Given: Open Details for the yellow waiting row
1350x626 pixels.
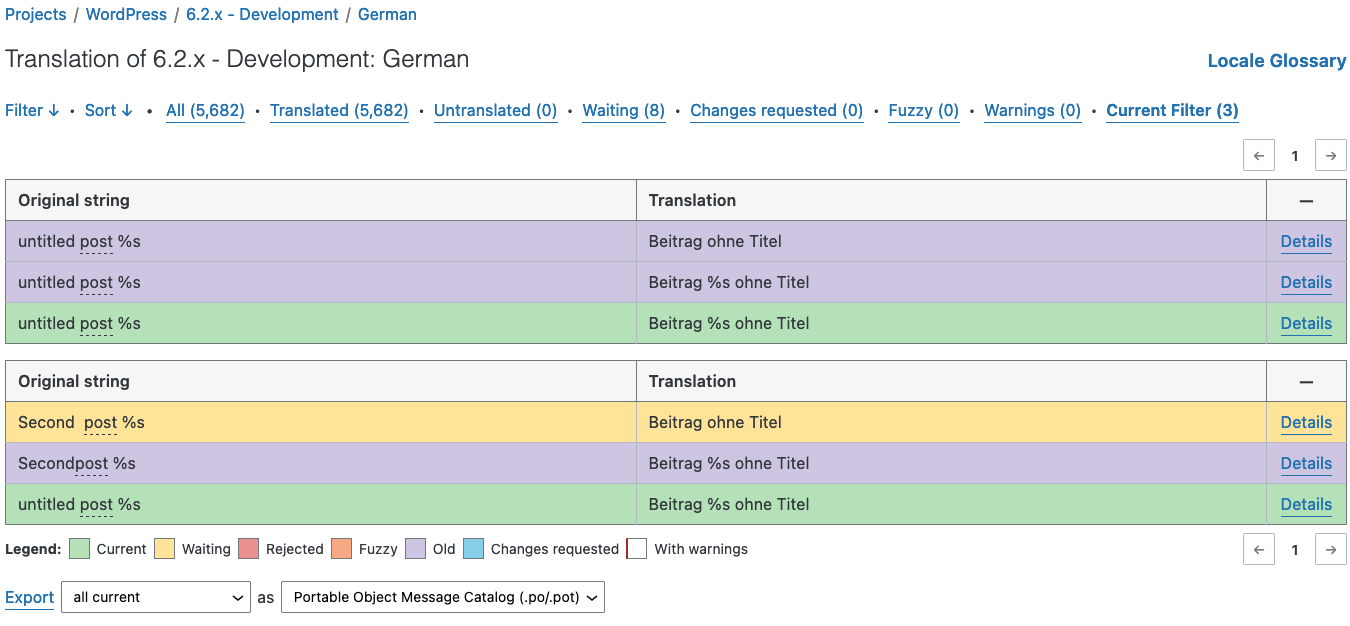Looking at the screenshot, I should tap(1306, 423).
